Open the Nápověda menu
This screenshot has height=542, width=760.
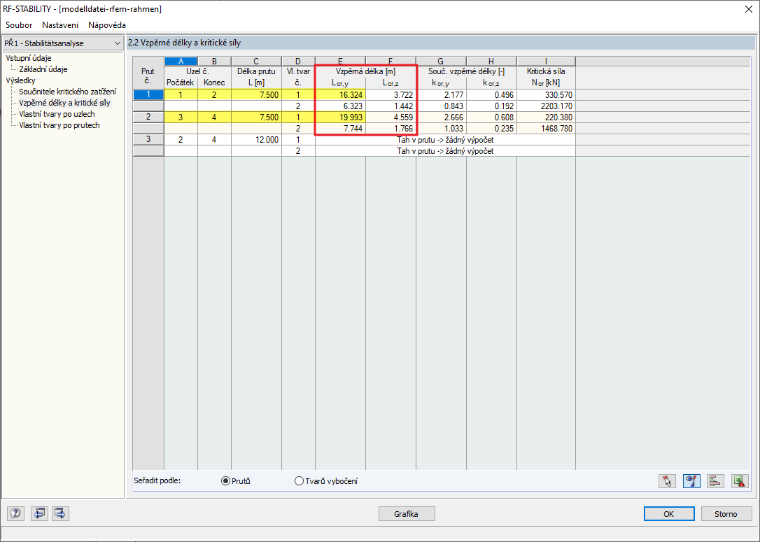pos(107,25)
